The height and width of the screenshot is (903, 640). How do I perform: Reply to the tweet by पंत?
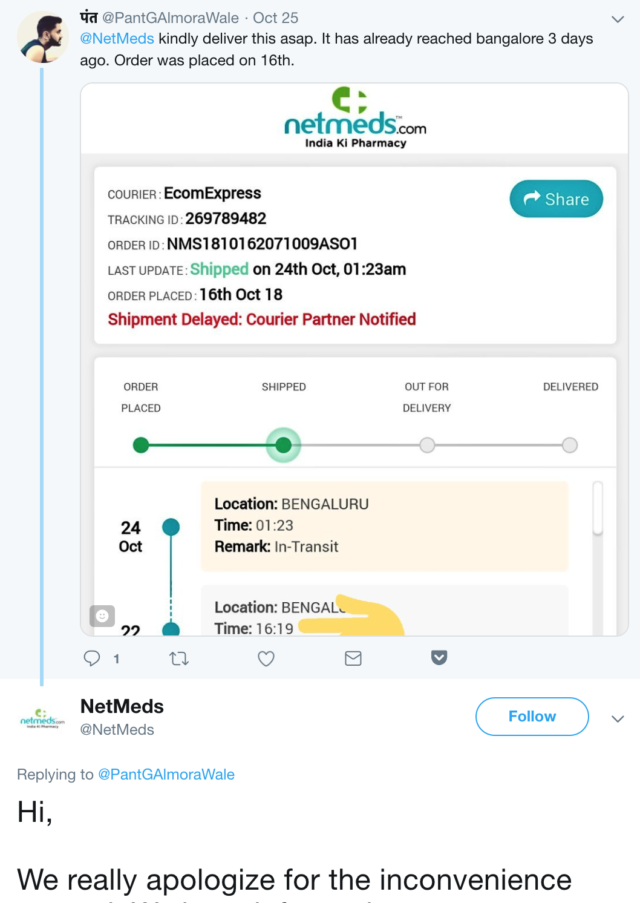pos(92,658)
